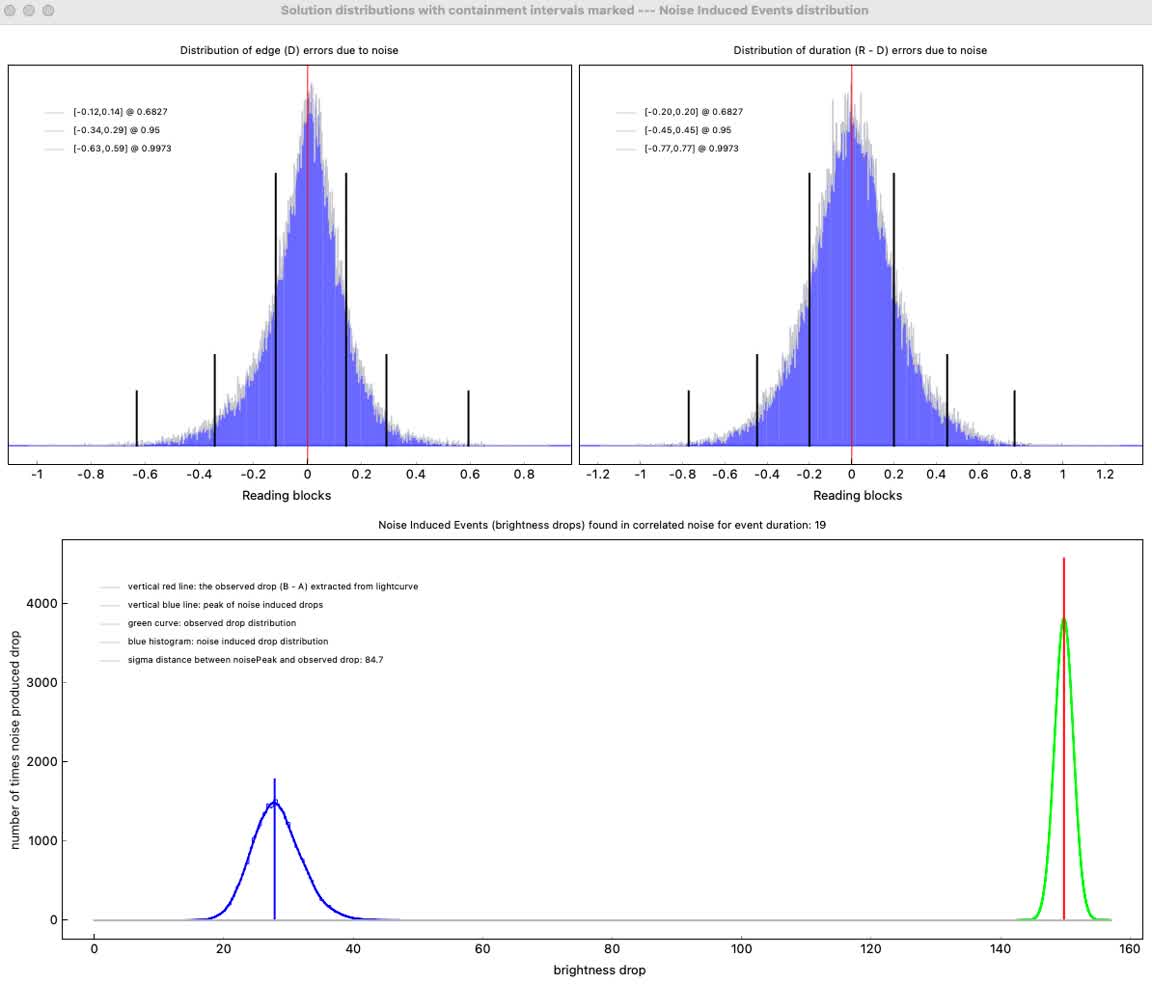This screenshot has height=984, width=1152.
Task: Select legend entry "[-0.12,0.14] @ 0.6827"
Action: click(x=113, y=112)
